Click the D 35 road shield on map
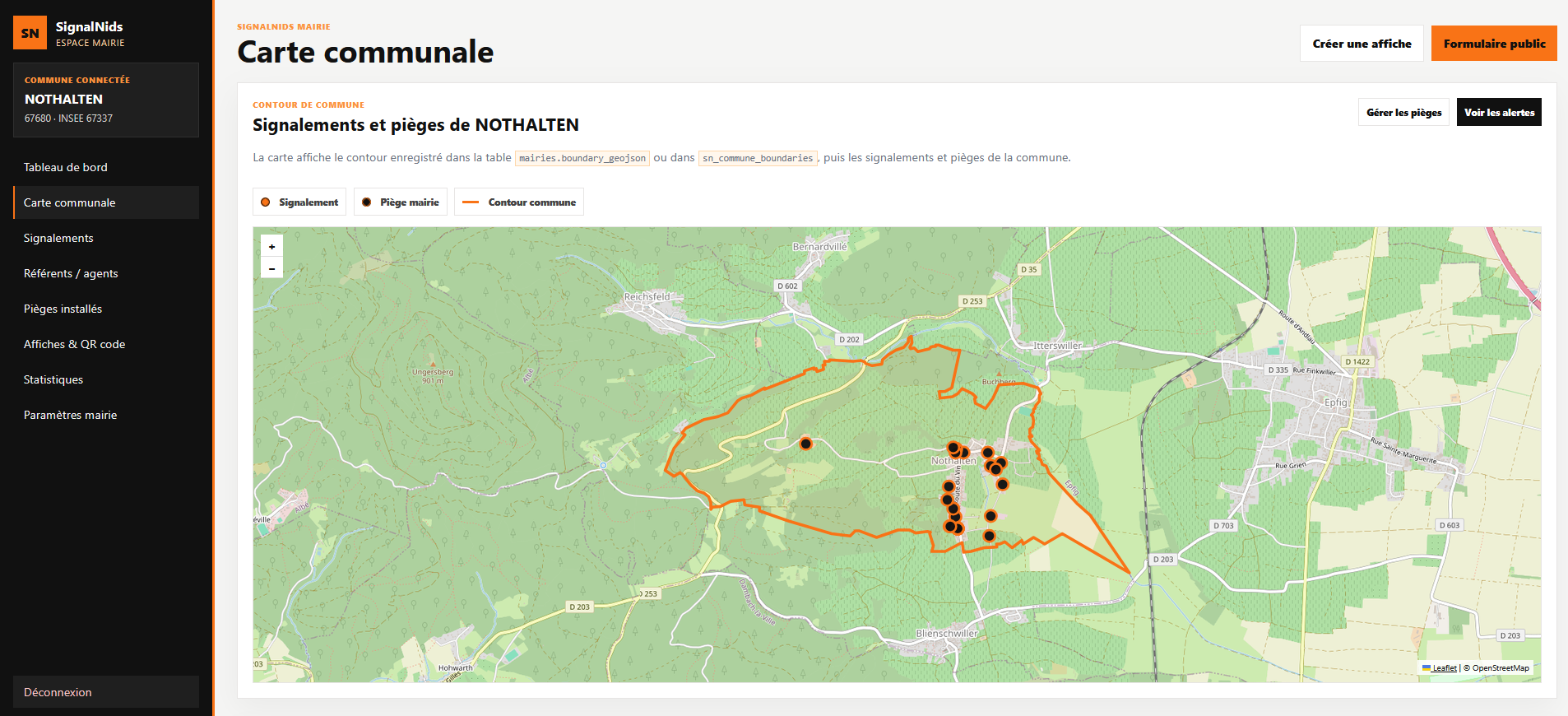1568x716 pixels. [x=1028, y=269]
